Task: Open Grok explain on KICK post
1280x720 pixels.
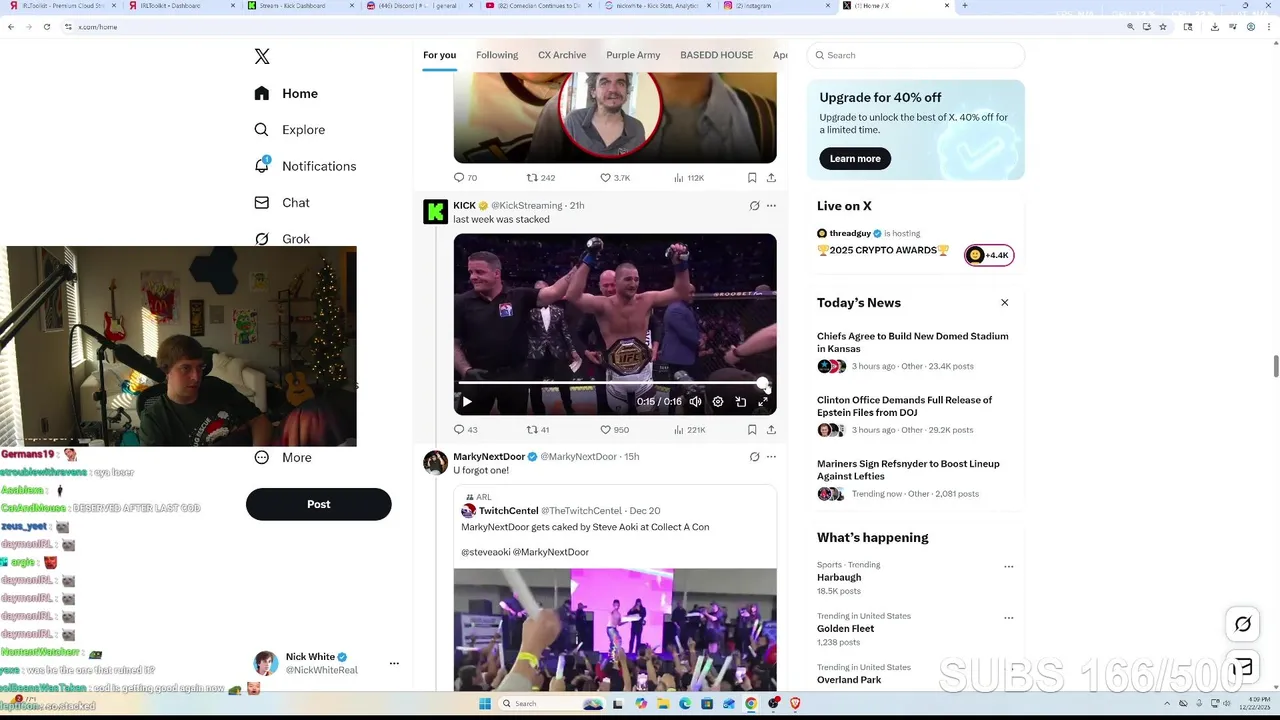Action: pos(754,205)
